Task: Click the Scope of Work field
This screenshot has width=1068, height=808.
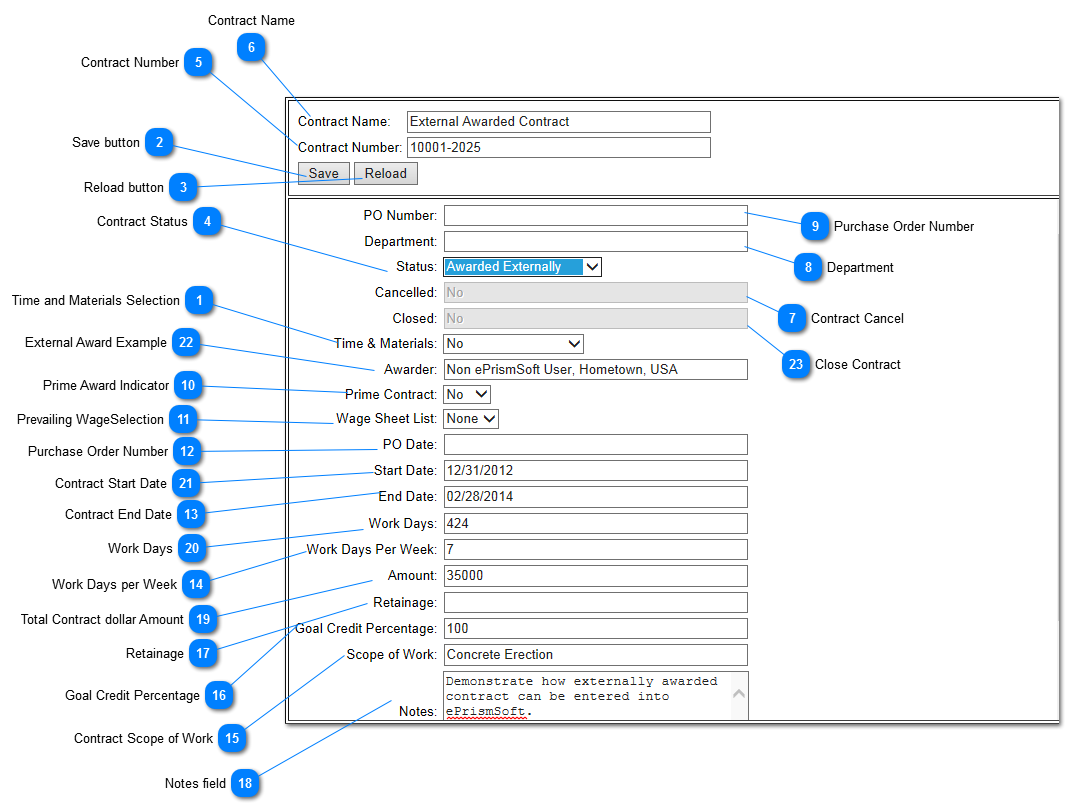Action: pos(595,655)
